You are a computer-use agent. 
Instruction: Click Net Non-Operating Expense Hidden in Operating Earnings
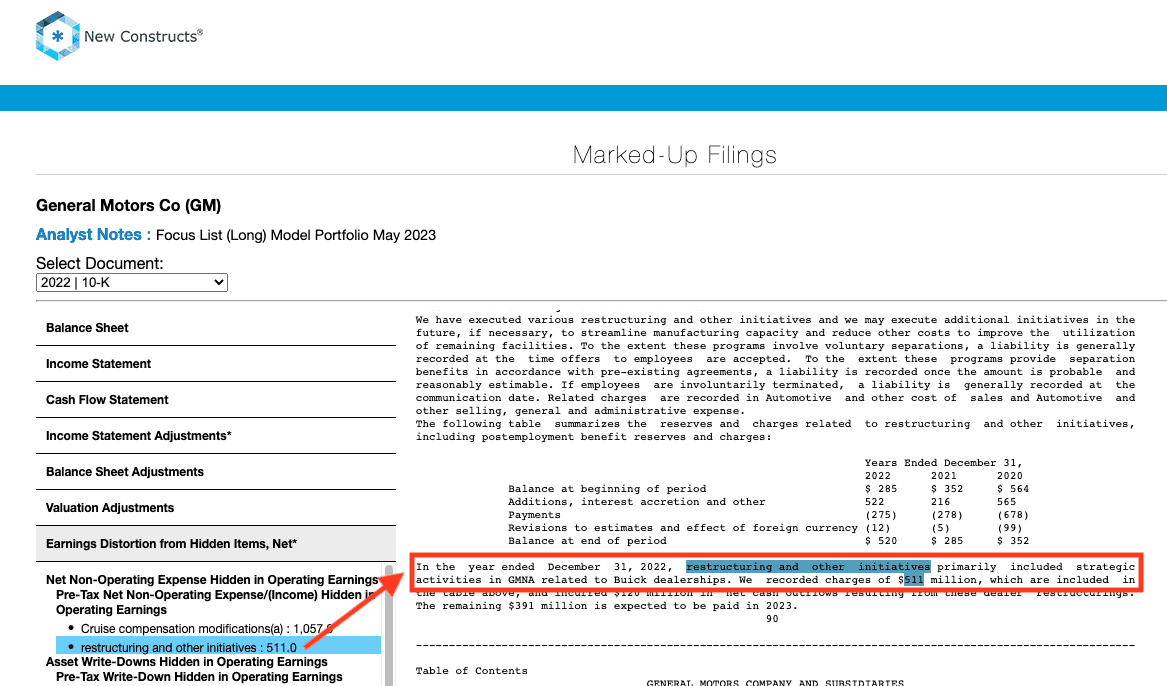point(212,580)
